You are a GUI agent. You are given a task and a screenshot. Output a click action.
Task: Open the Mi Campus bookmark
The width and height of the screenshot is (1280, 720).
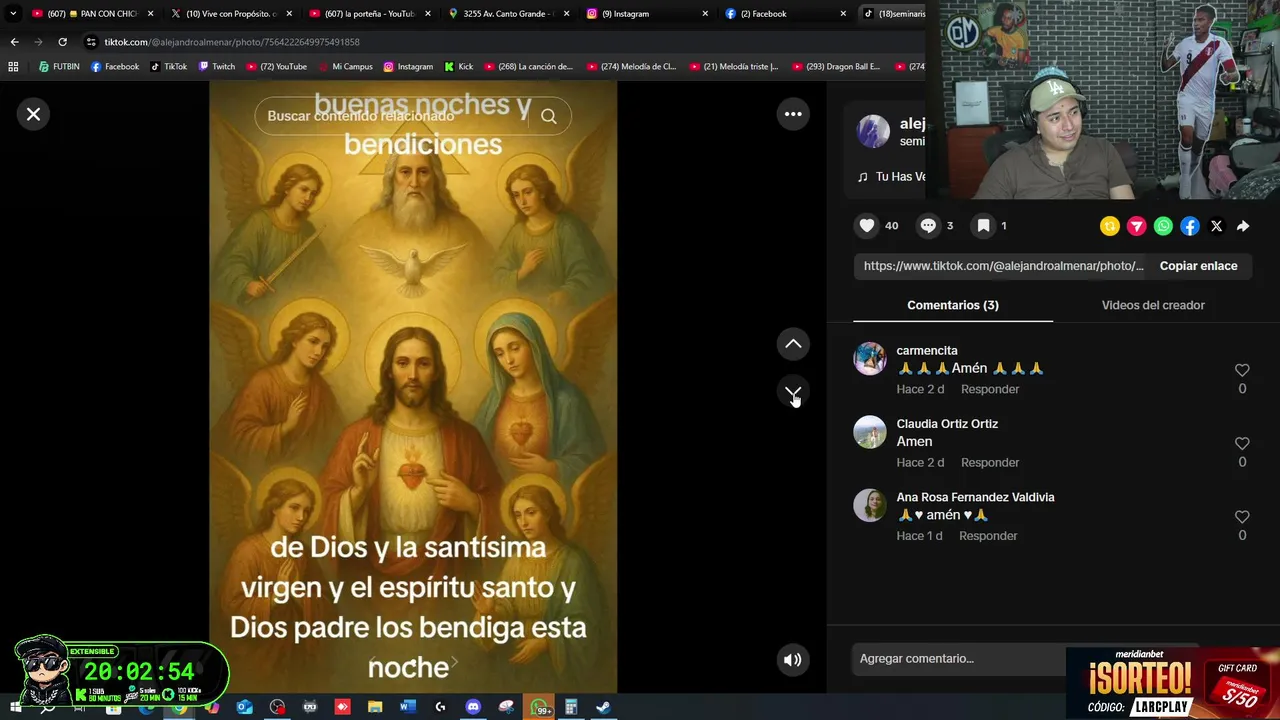345,67
